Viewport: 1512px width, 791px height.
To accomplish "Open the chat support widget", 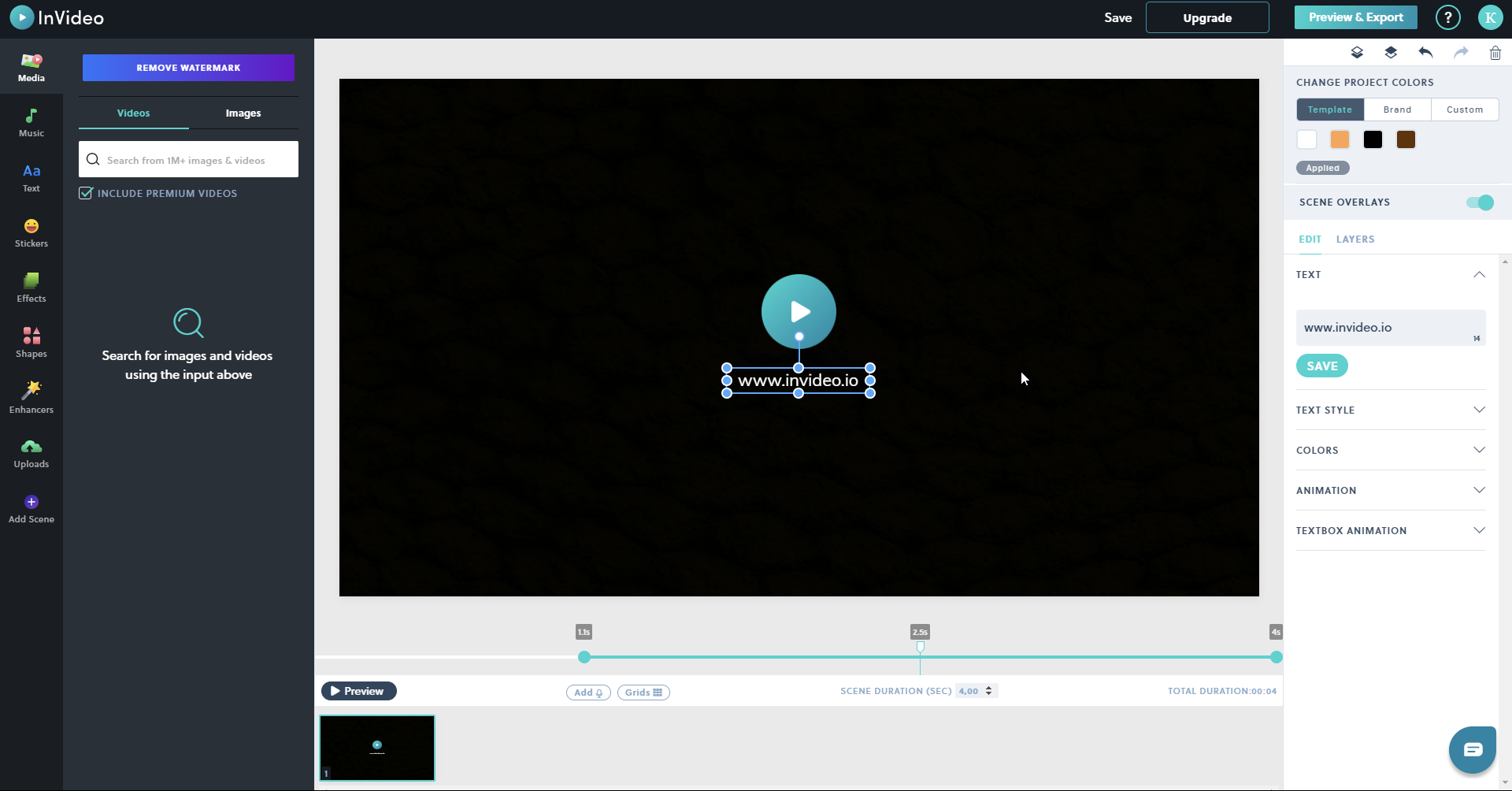I will 1473,749.
